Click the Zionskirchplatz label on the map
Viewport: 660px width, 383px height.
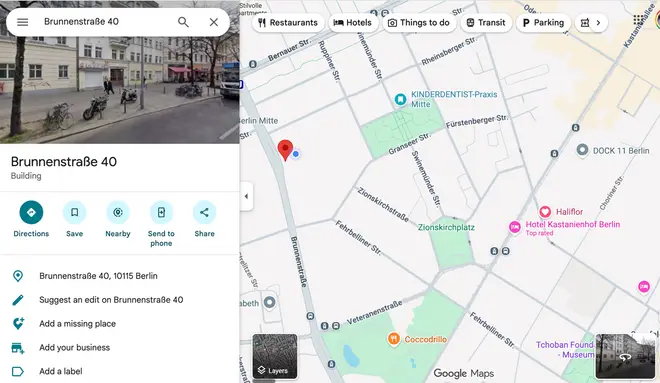click(446, 227)
